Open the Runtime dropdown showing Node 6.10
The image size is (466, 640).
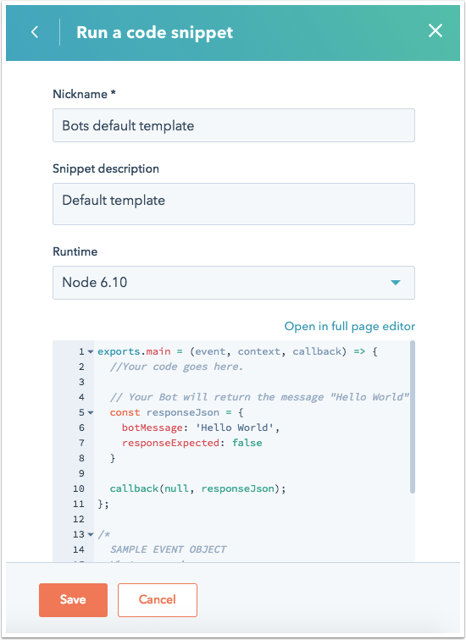pos(233,282)
